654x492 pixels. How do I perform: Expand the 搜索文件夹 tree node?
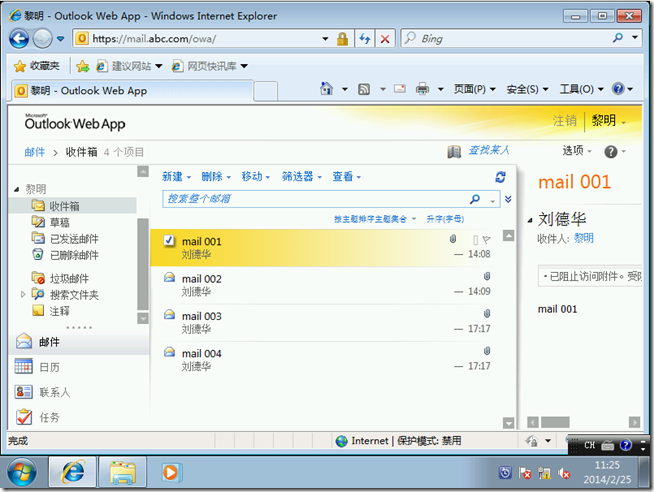click(x=23, y=294)
